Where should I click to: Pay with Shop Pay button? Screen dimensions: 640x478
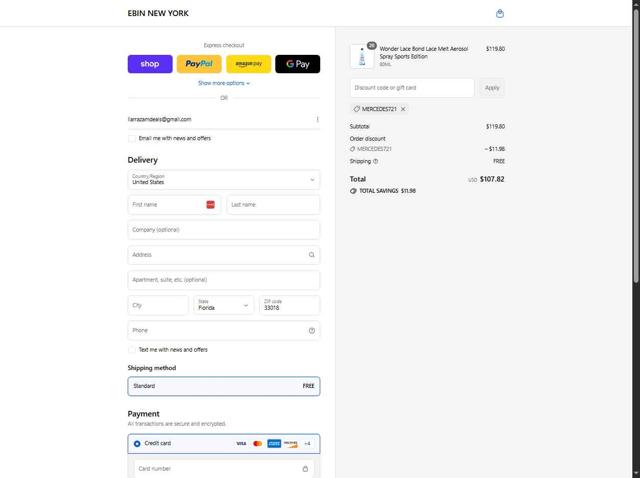click(150, 64)
